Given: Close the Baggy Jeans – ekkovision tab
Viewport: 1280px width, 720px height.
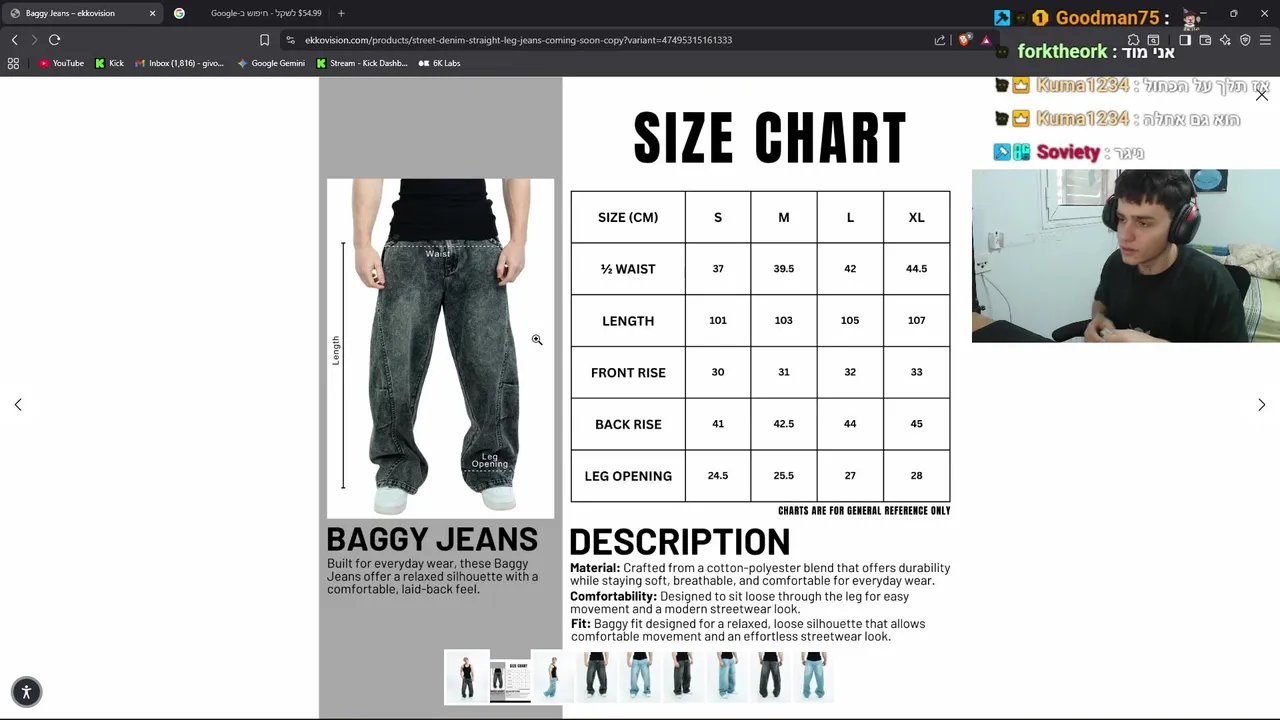Looking at the screenshot, I should (152, 13).
